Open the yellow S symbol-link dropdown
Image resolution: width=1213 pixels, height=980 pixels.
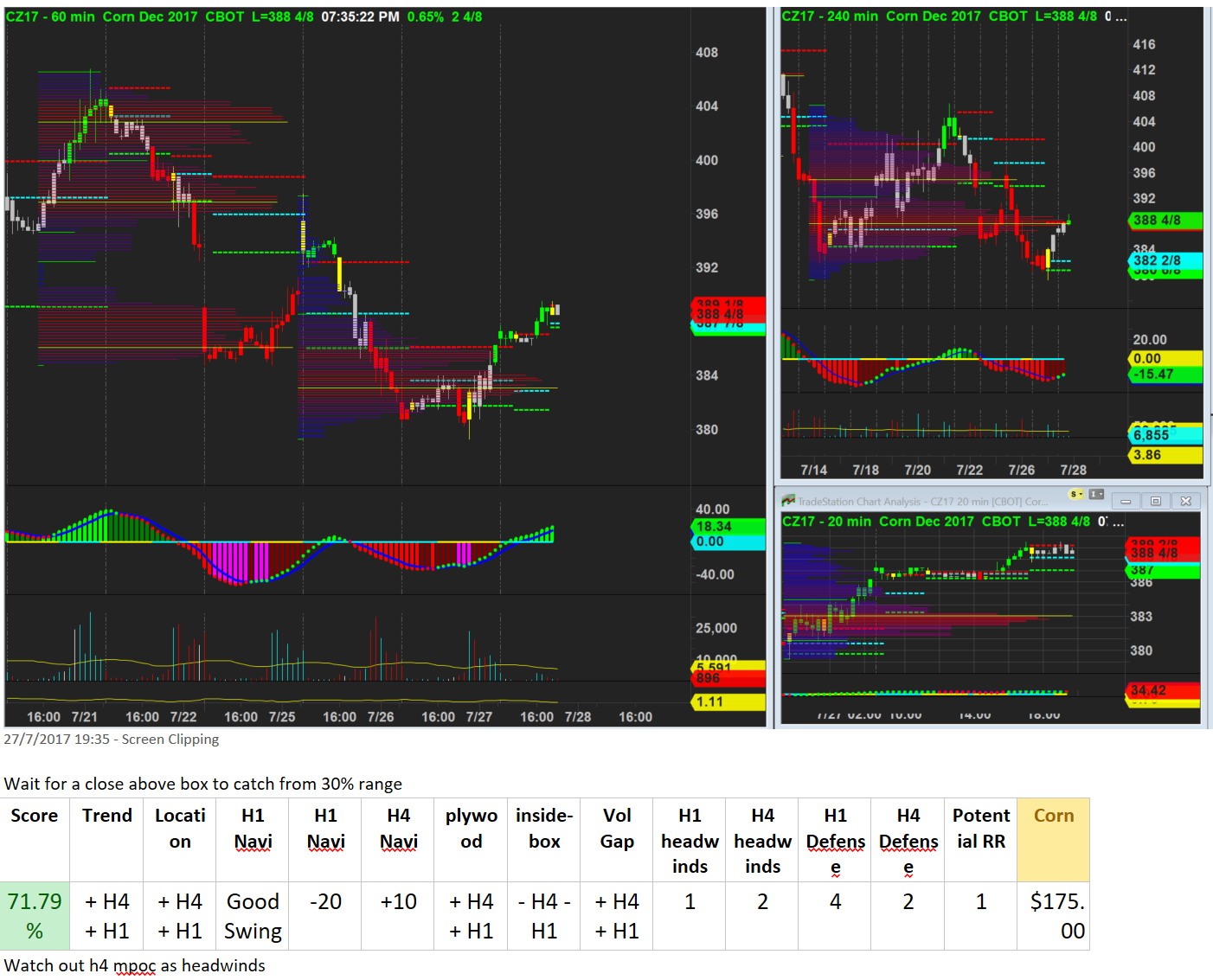click(1076, 495)
